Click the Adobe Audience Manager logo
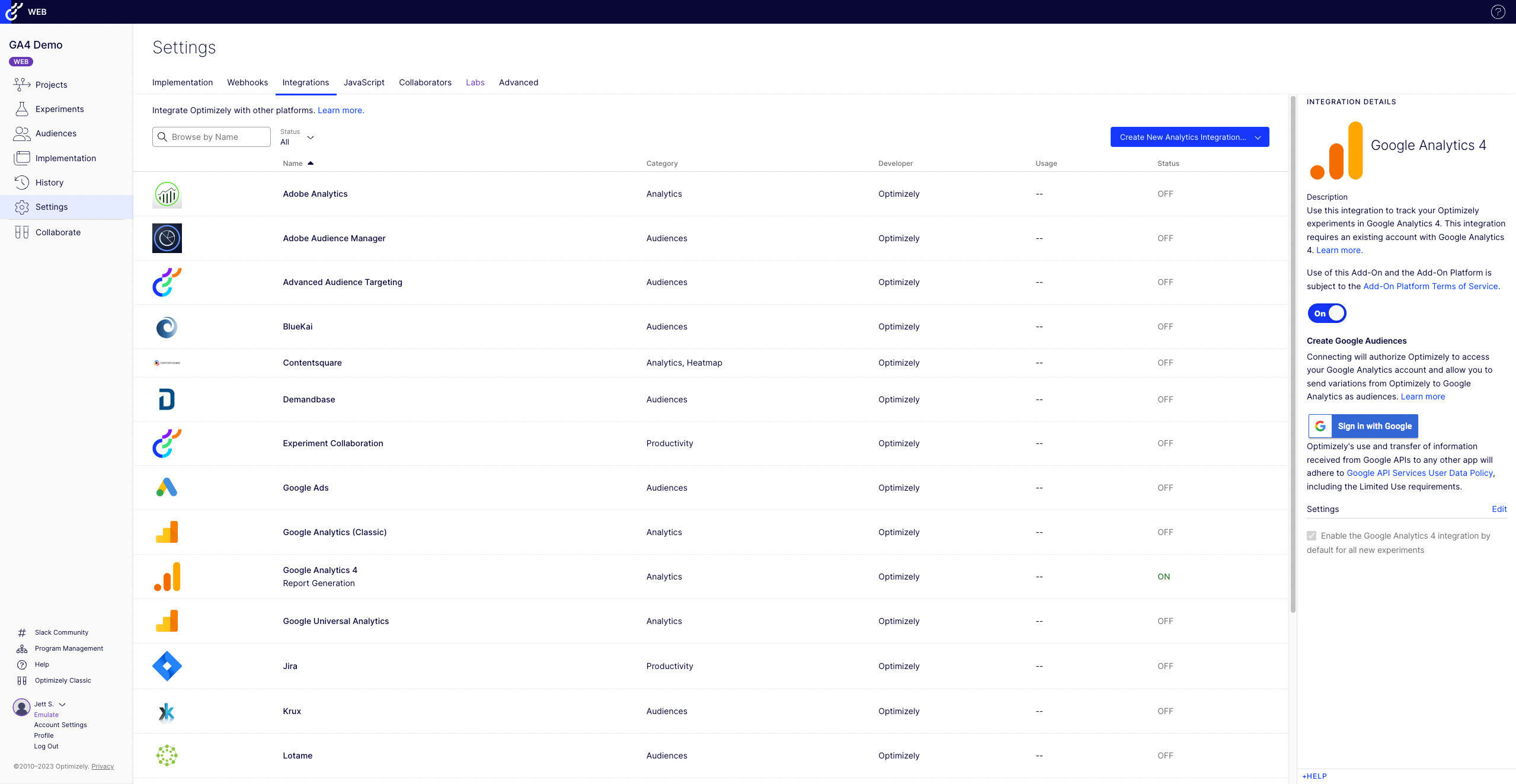 pyautogui.click(x=167, y=238)
